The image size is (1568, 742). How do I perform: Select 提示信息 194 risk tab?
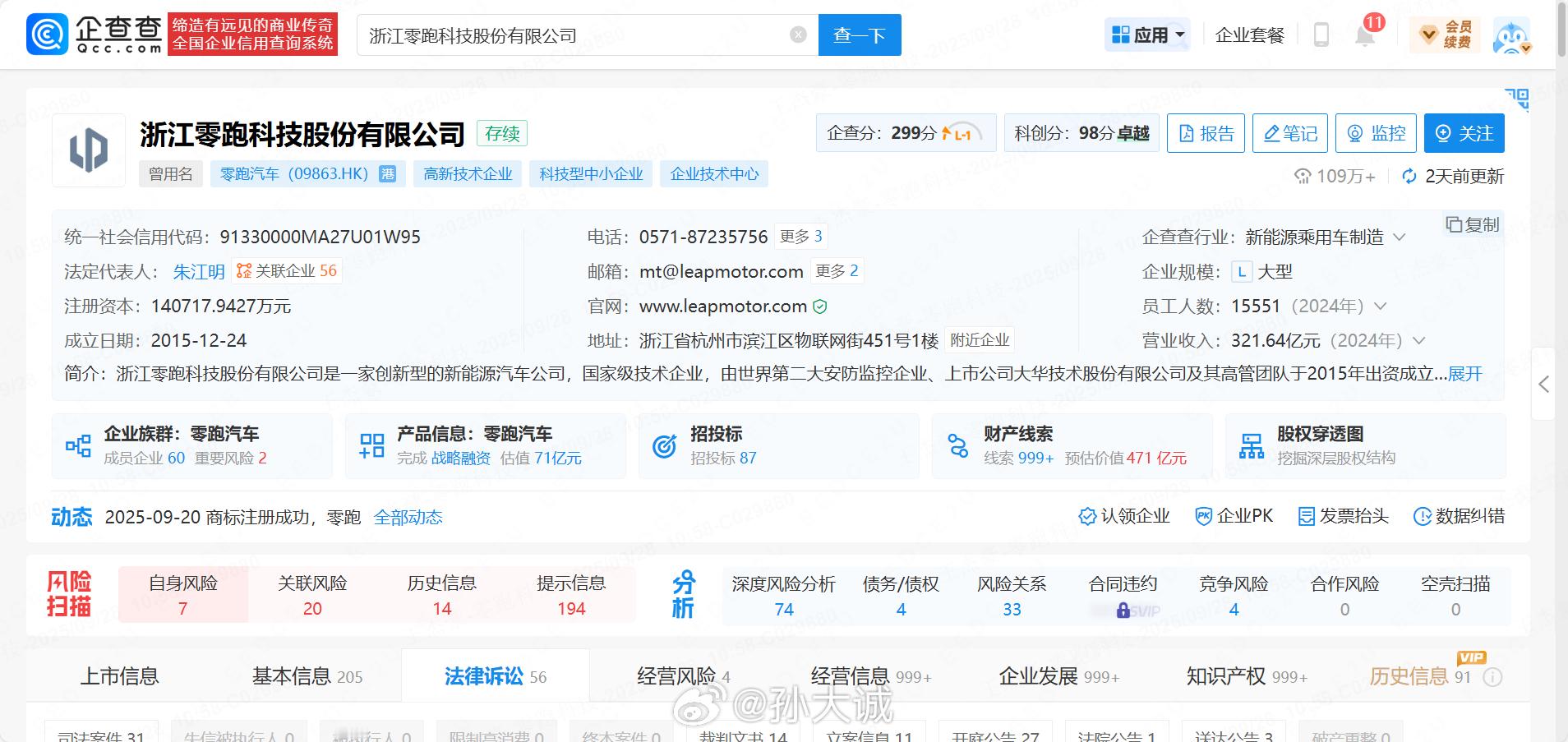coord(571,595)
